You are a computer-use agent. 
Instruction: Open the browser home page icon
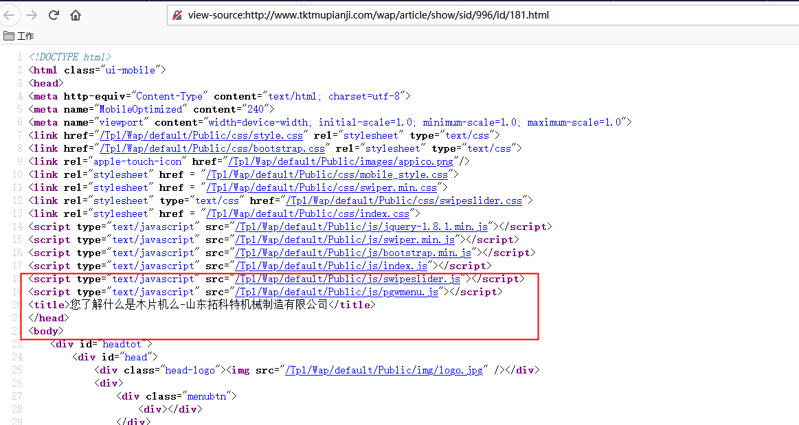click(75, 15)
